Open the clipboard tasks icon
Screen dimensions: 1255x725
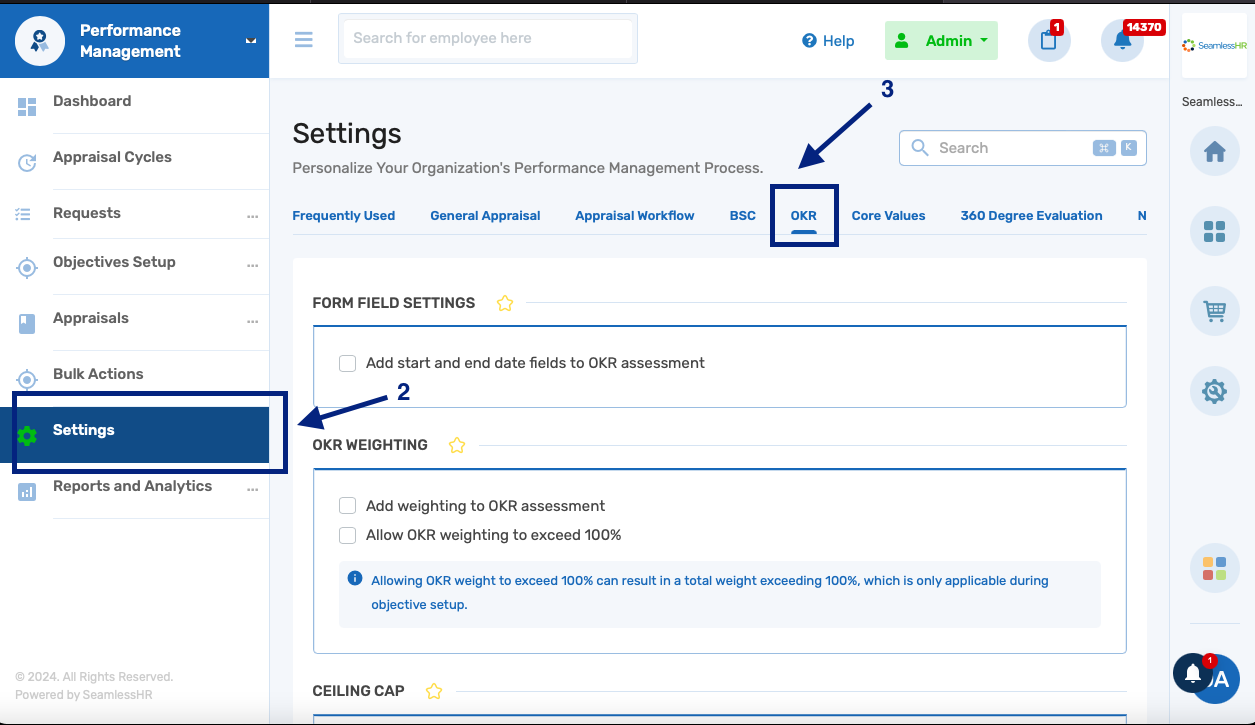click(x=1049, y=41)
